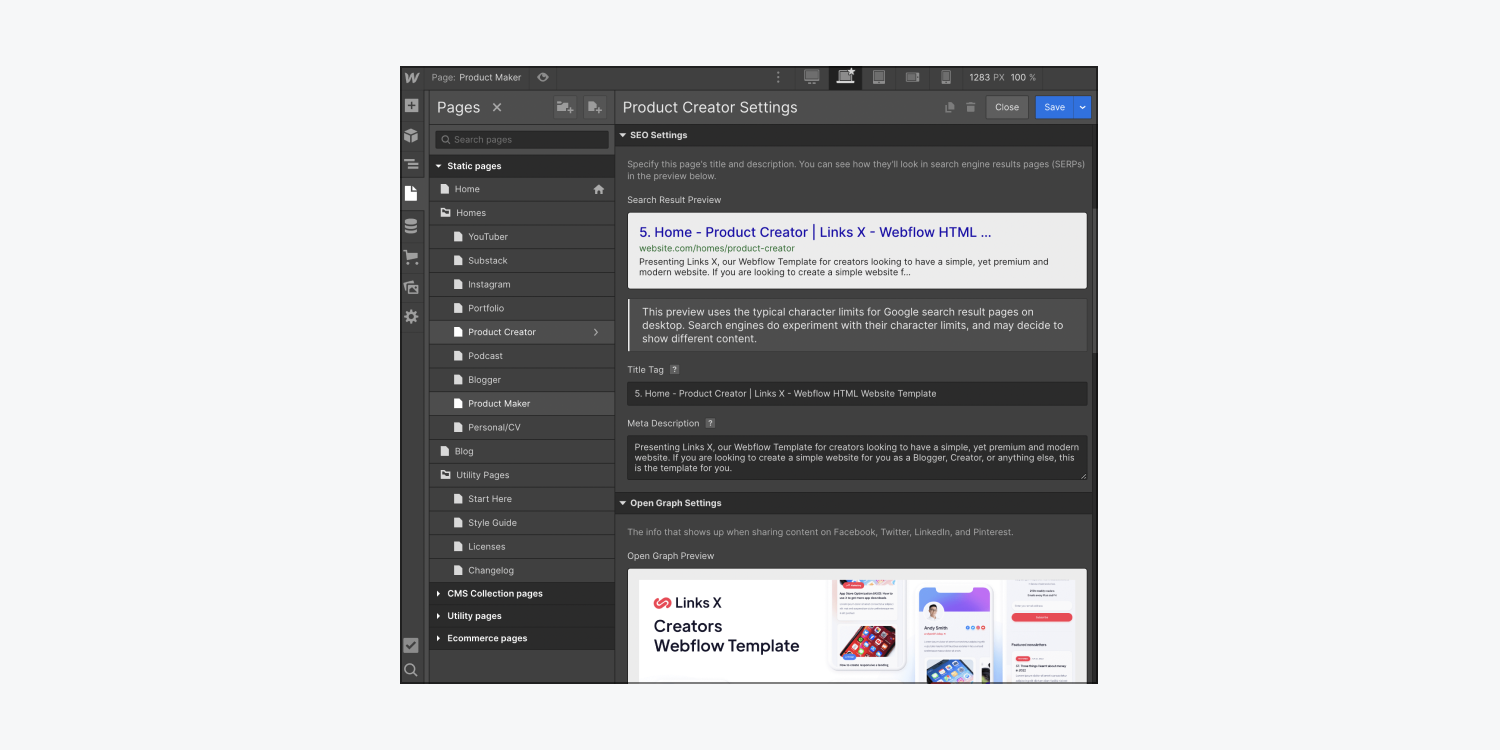Create a new page folder
1501x751 pixels.
pyautogui.click(x=565, y=107)
